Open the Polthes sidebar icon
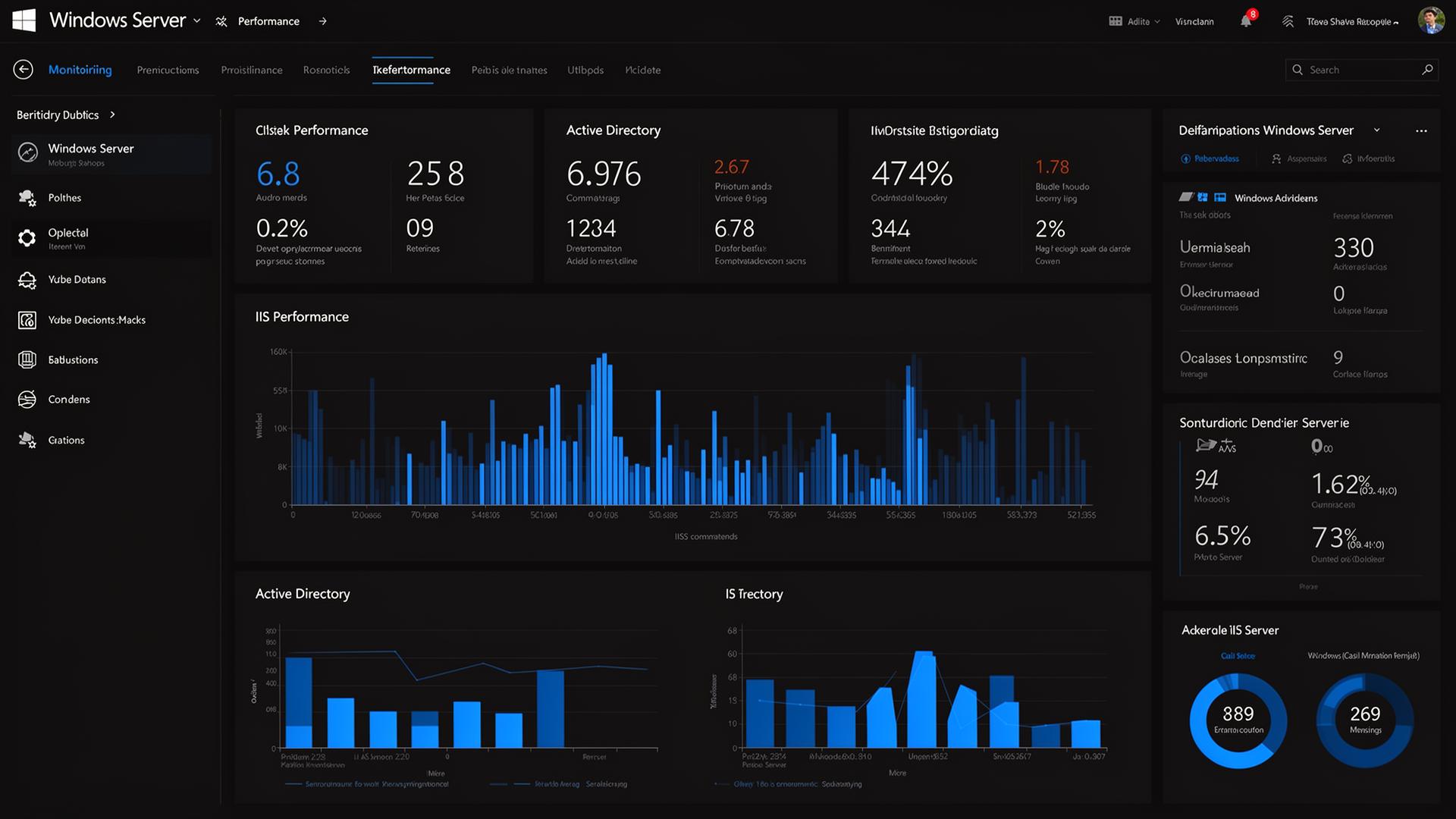The image size is (1456, 819). (27, 198)
